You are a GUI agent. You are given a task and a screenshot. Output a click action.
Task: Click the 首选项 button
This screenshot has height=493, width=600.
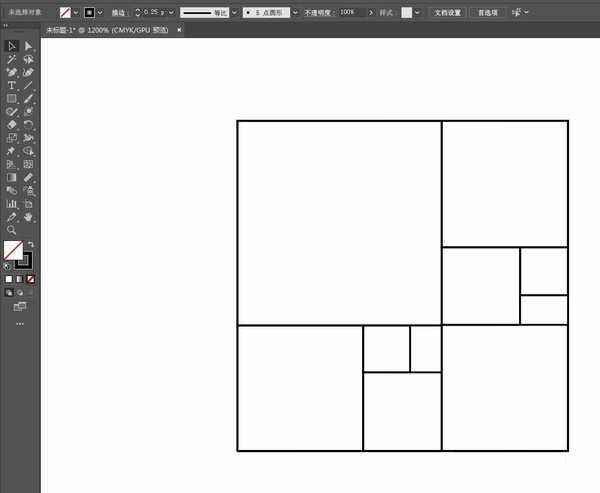point(487,13)
